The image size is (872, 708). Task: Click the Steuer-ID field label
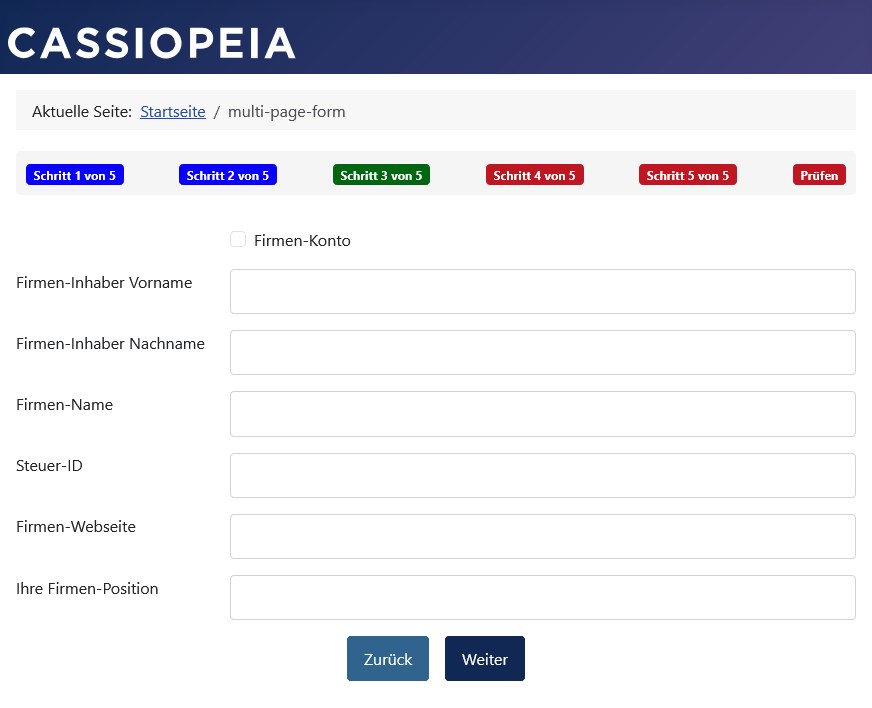(49, 466)
